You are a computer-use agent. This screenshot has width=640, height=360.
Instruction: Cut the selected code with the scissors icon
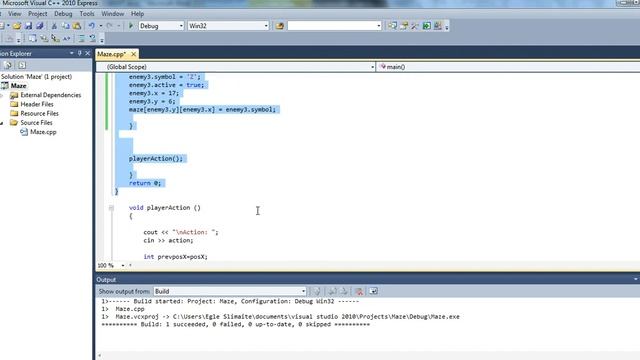click(54, 26)
